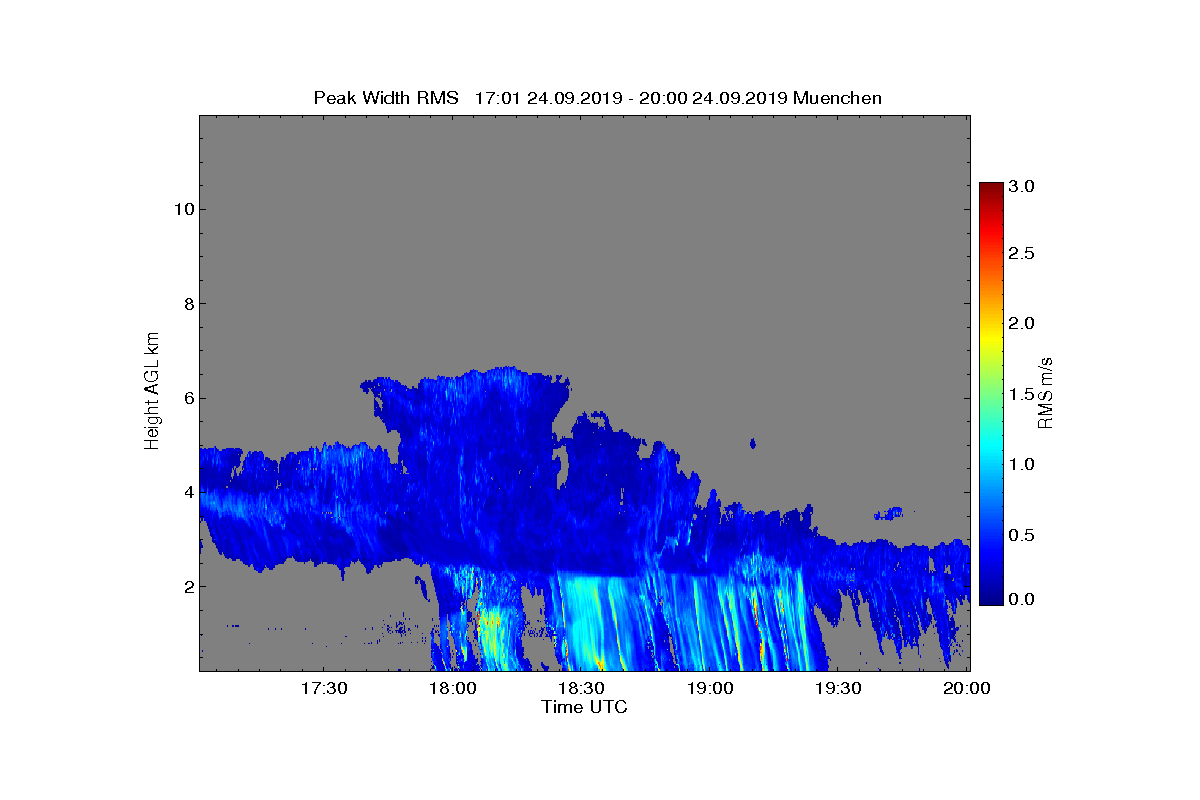Click the colorbar value 3.0

pos(1021,186)
